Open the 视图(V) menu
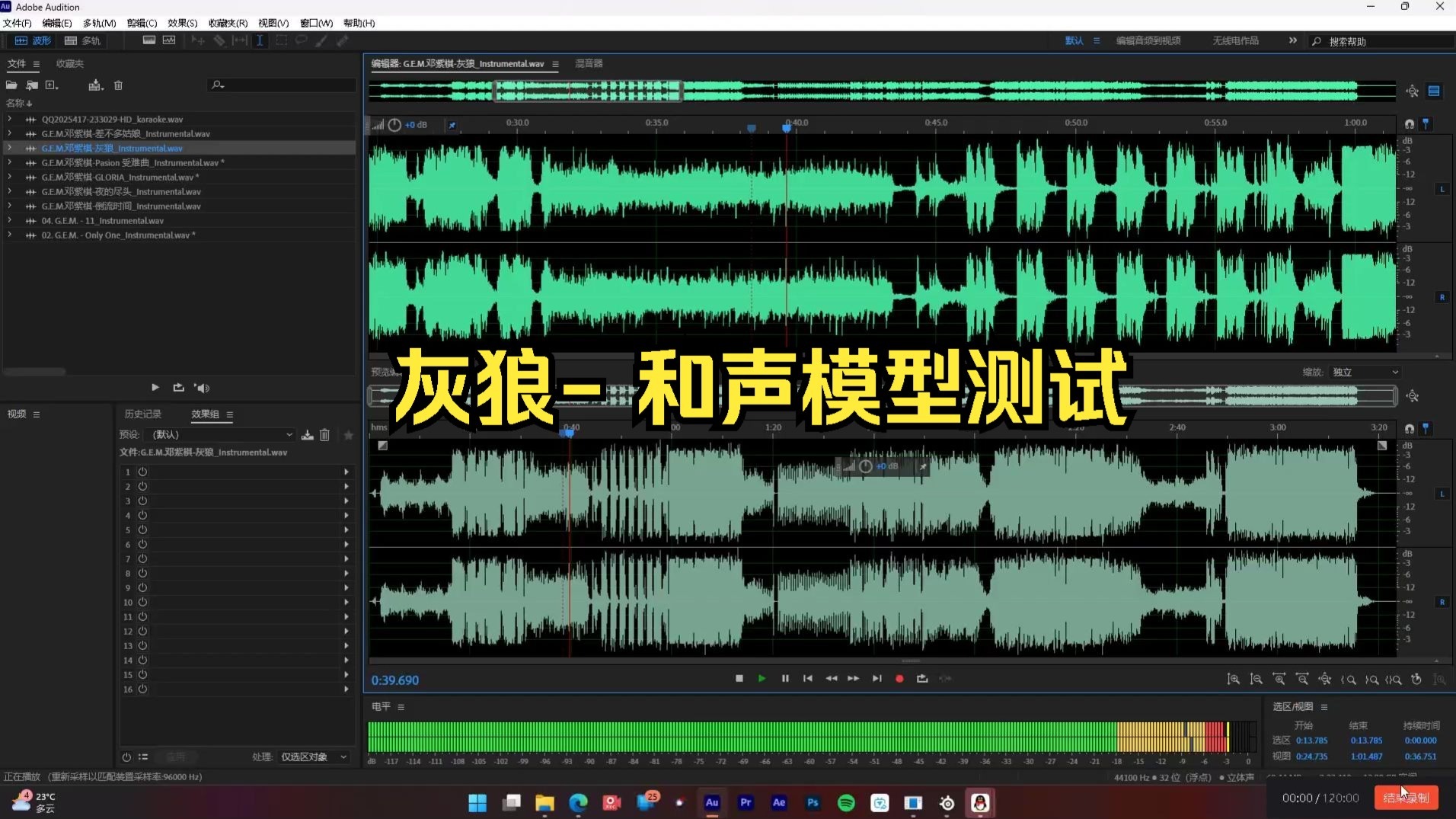Image resolution: width=1456 pixels, height=819 pixels. (x=273, y=23)
